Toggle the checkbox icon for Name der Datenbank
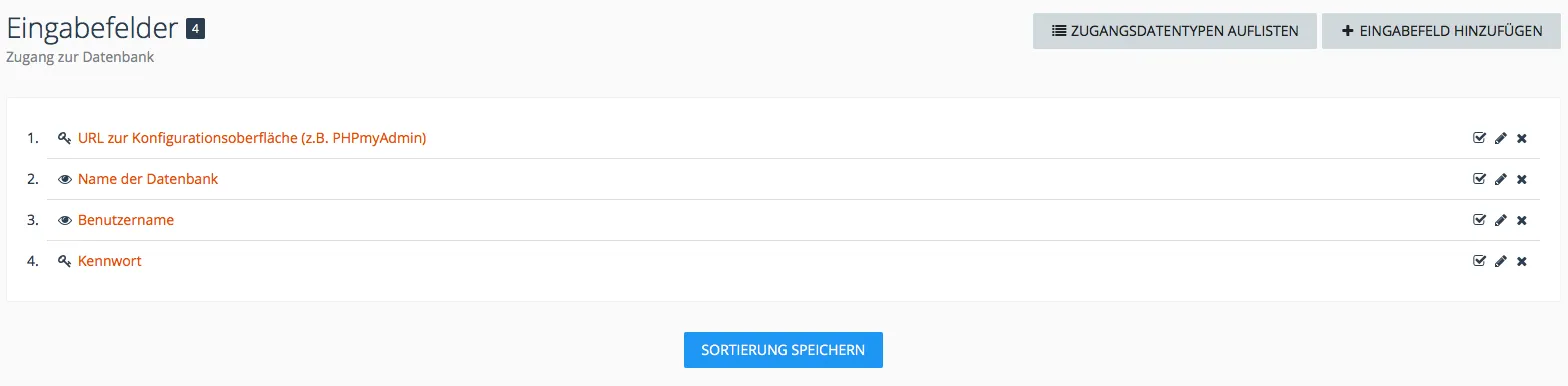The image size is (1568, 386). tap(1480, 179)
